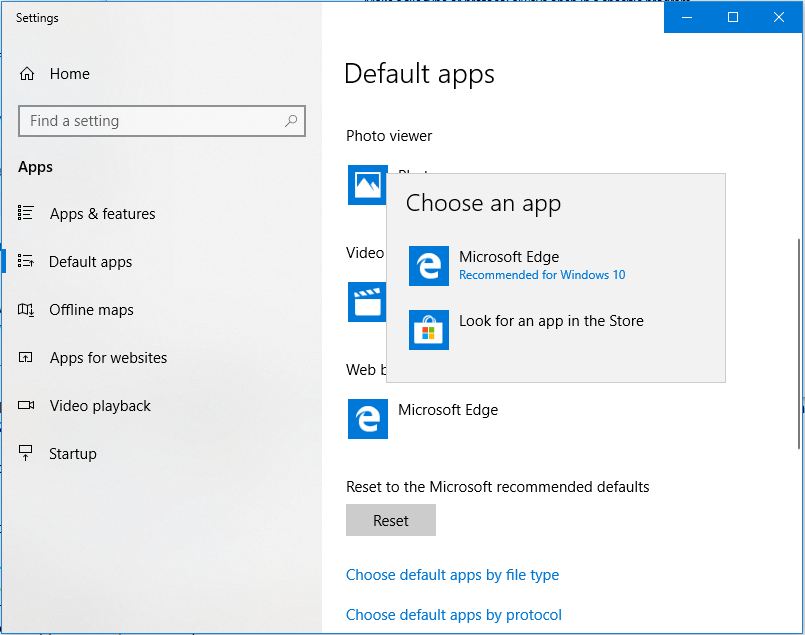Open Apps & features via its list icon

click(x=26, y=213)
